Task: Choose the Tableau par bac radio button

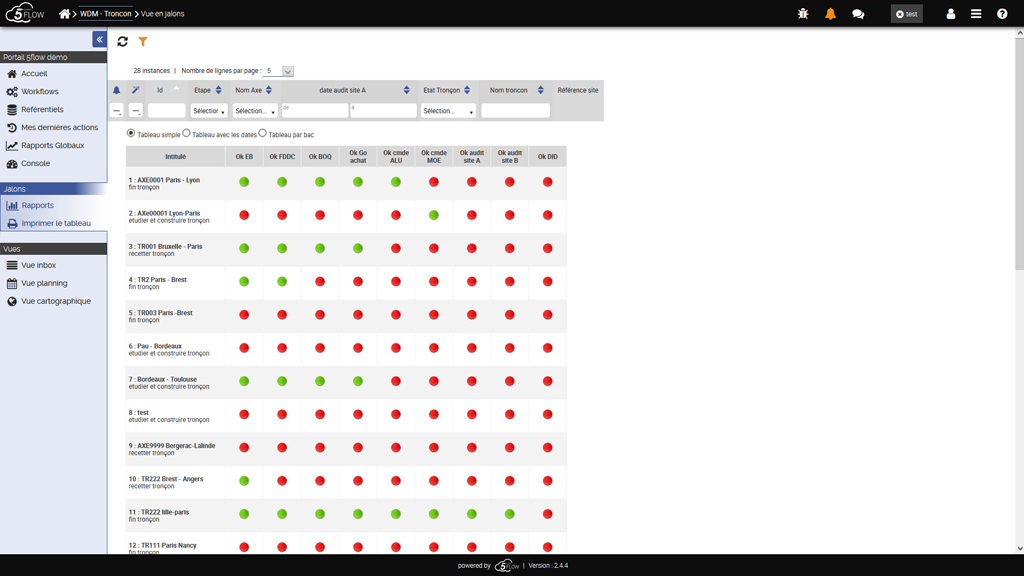Action: pyautogui.click(x=263, y=133)
